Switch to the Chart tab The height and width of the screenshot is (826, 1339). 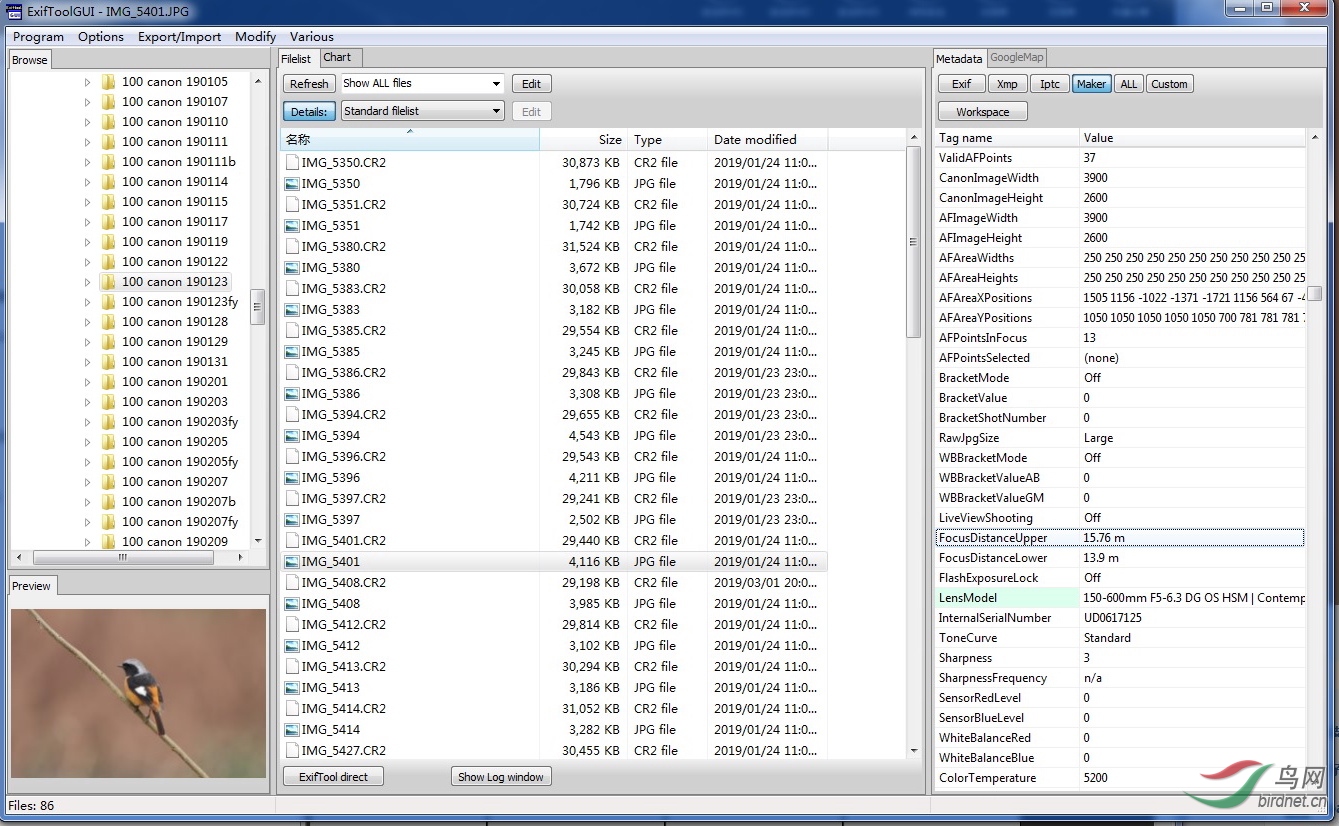coord(337,58)
